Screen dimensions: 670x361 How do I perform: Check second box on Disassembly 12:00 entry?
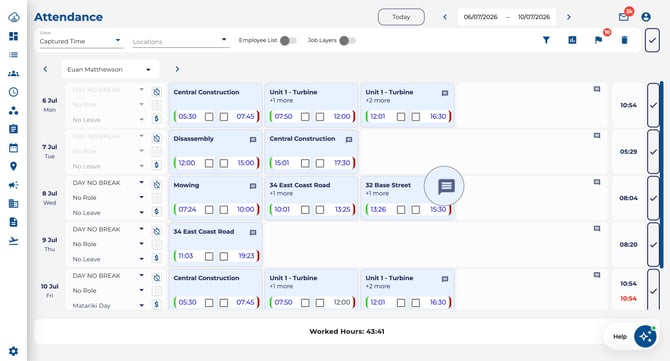click(x=223, y=163)
